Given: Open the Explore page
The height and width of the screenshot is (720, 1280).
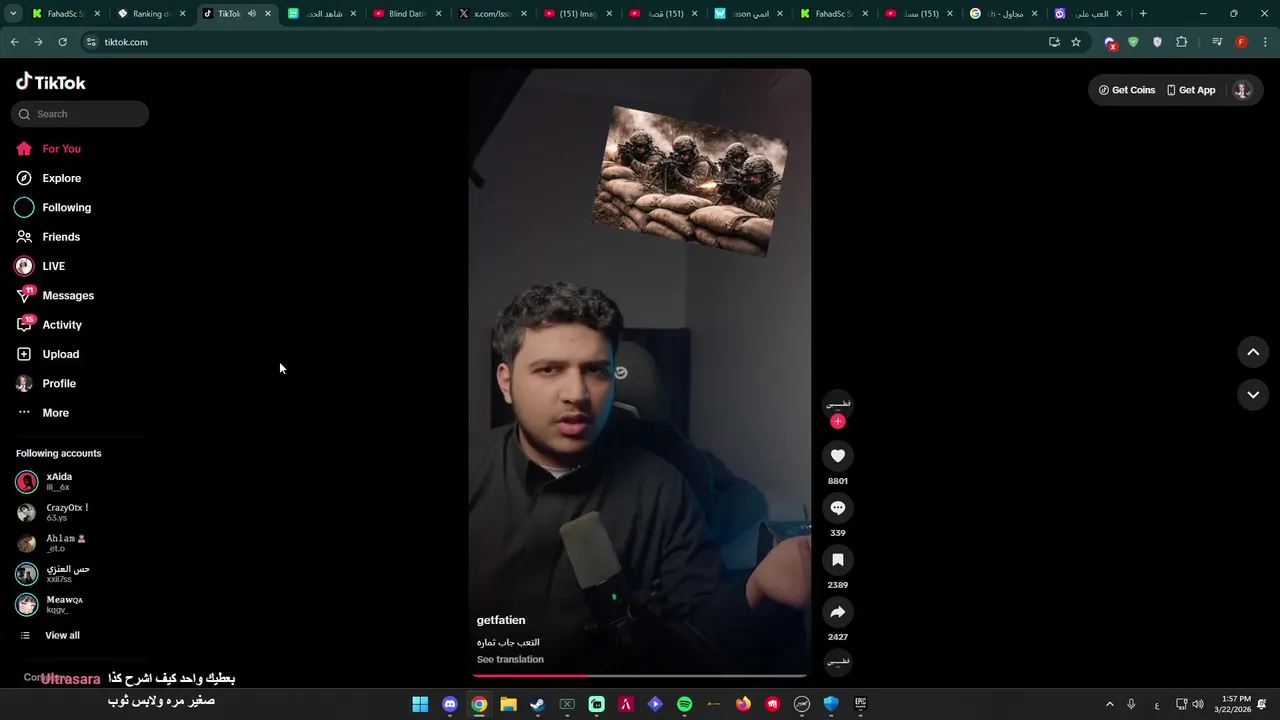Looking at the screenshot, I should coord(48,178).
